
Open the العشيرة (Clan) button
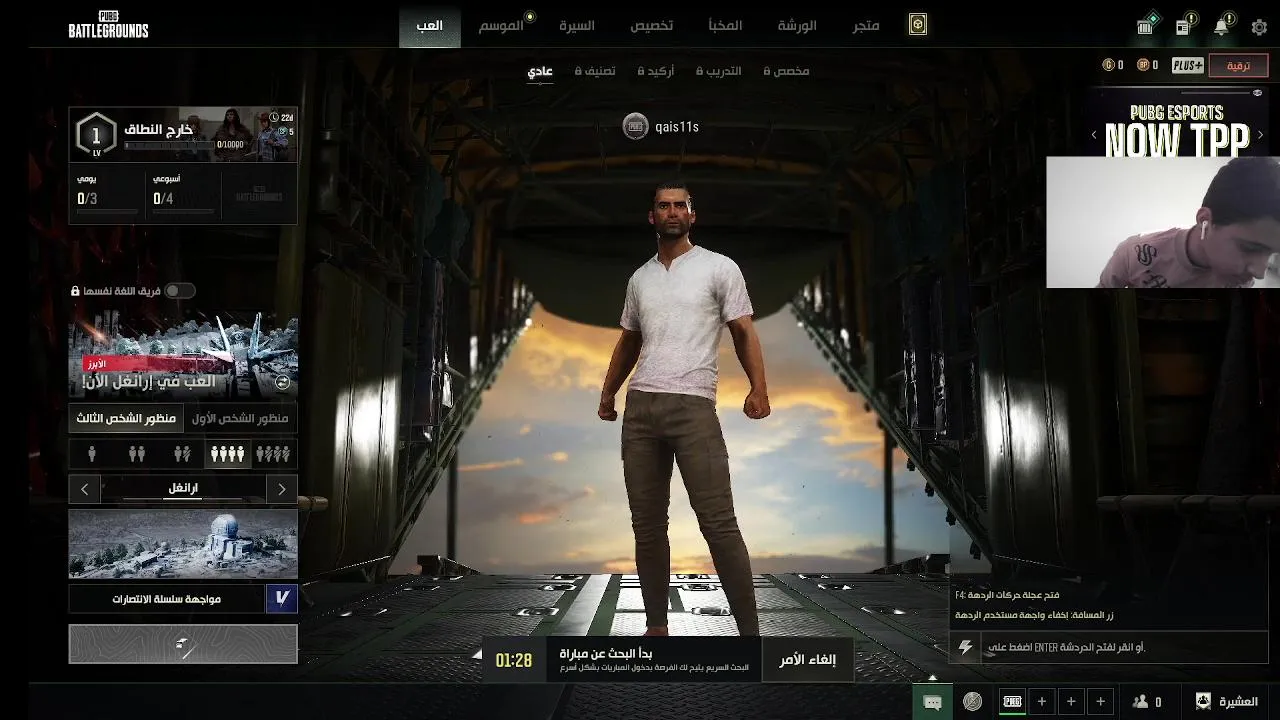(1226, 702)
